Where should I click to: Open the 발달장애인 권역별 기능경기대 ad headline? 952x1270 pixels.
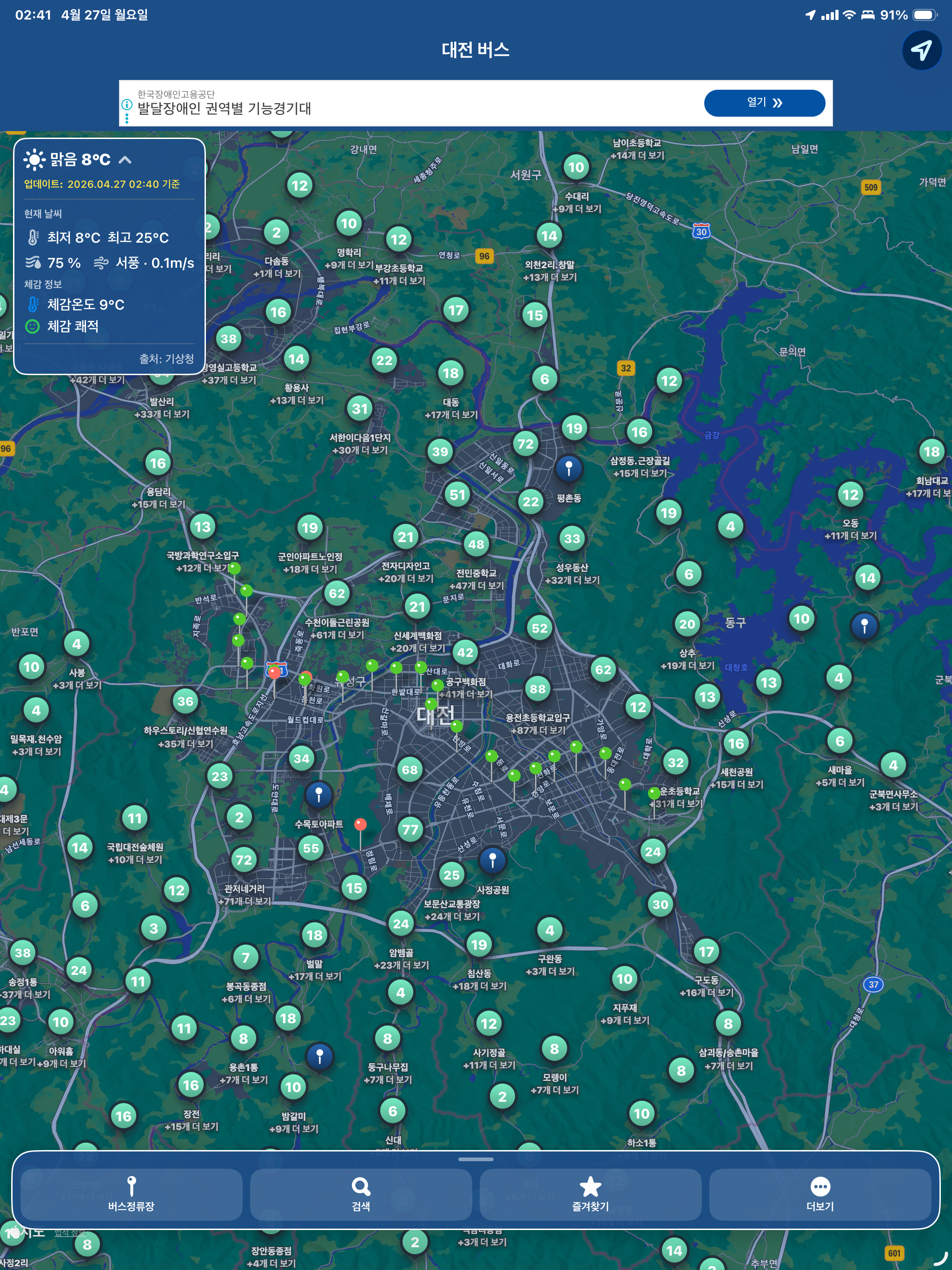coord(224,108)
